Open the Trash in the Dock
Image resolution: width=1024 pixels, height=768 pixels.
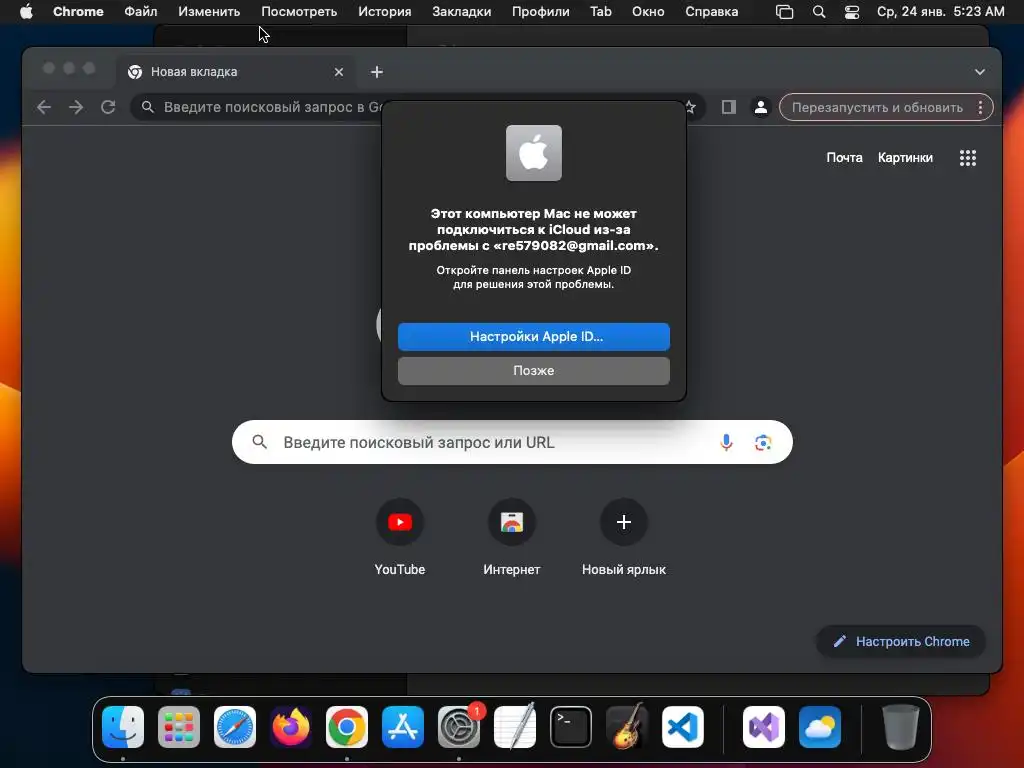point(901,727)
